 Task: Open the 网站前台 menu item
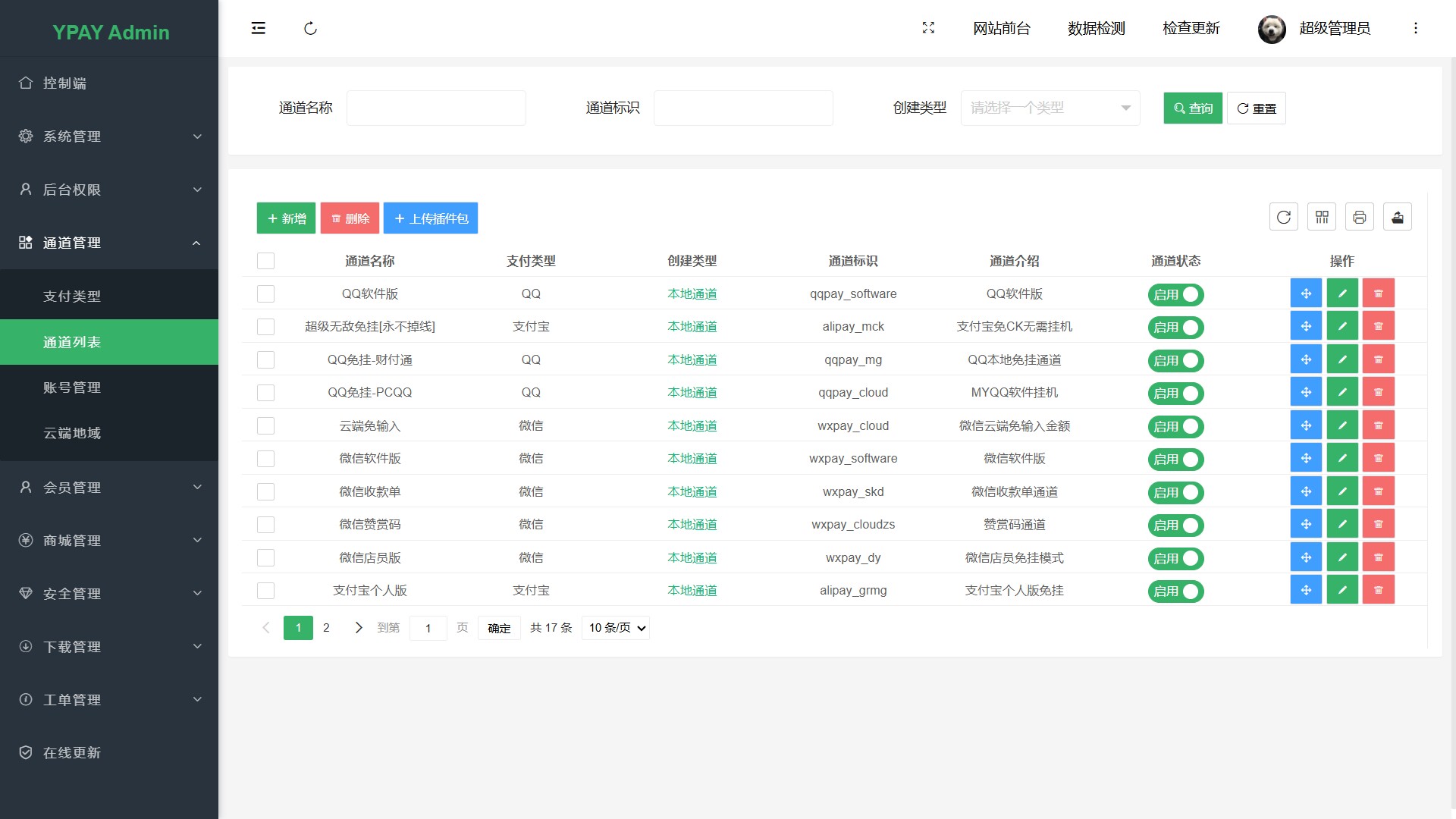1003,28
